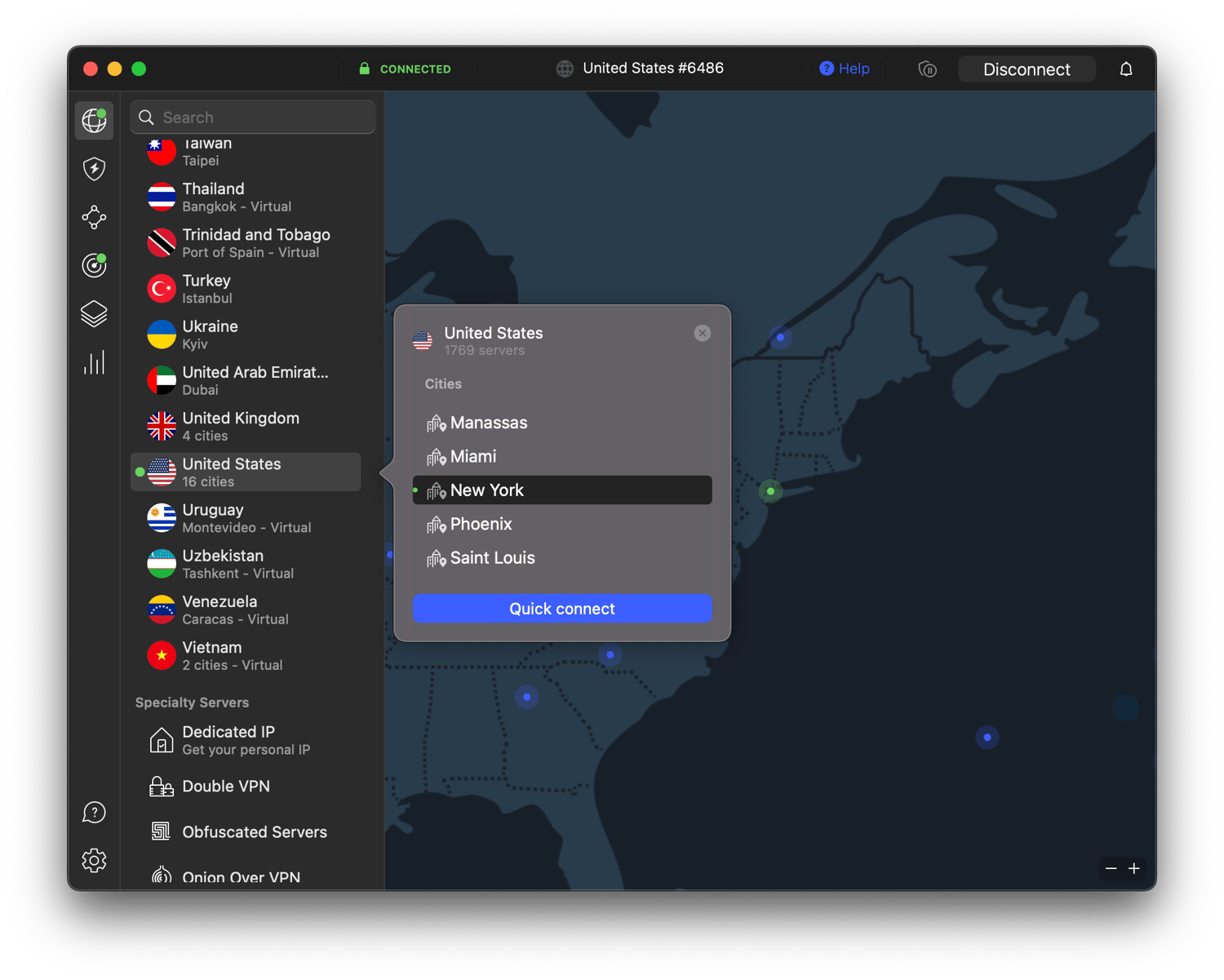Click 'Get your personal IP' text
Viewport: 1224px width, 980px height.
[x=246, y=750]
